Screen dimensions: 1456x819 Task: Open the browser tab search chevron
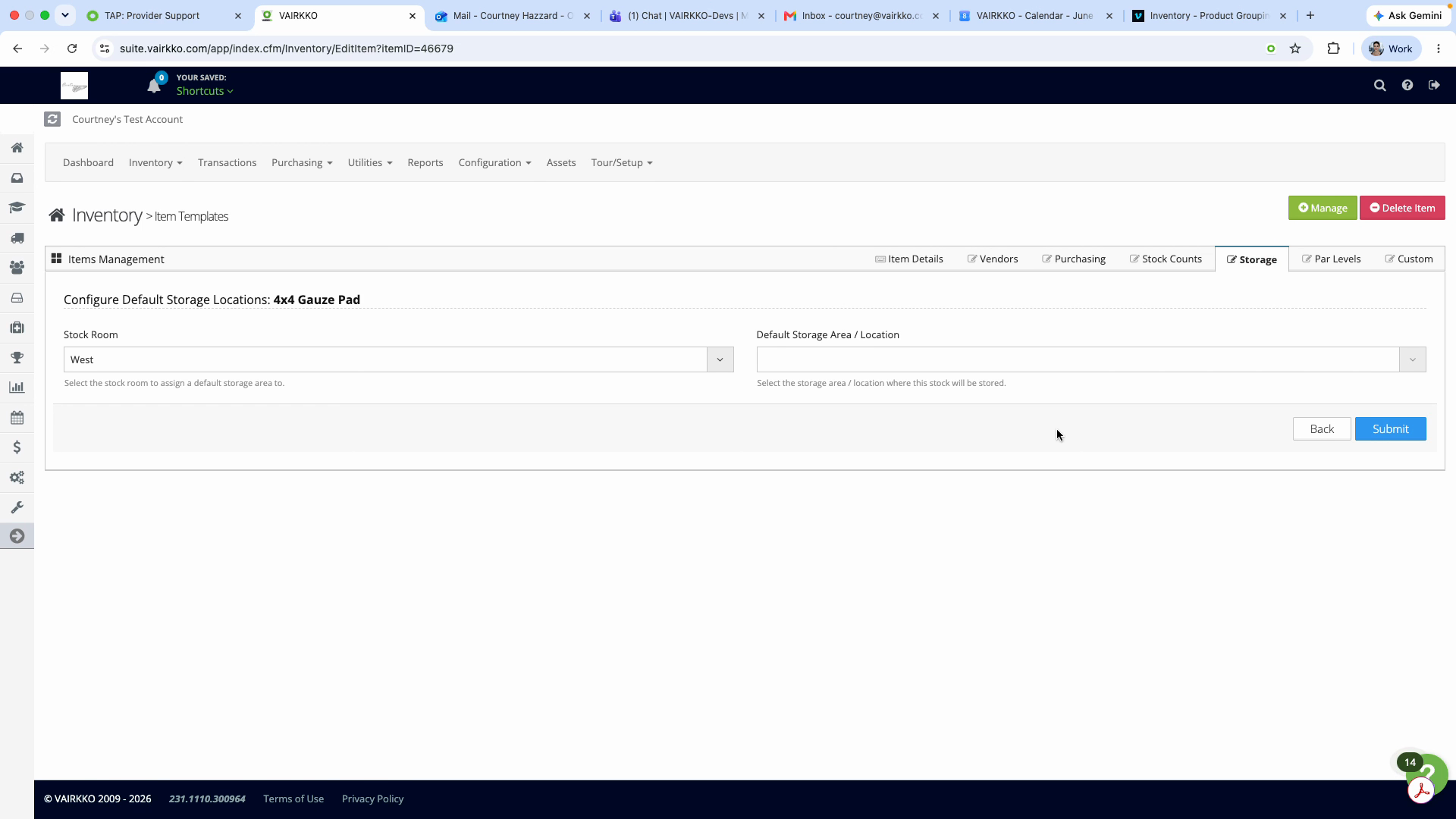65,15
